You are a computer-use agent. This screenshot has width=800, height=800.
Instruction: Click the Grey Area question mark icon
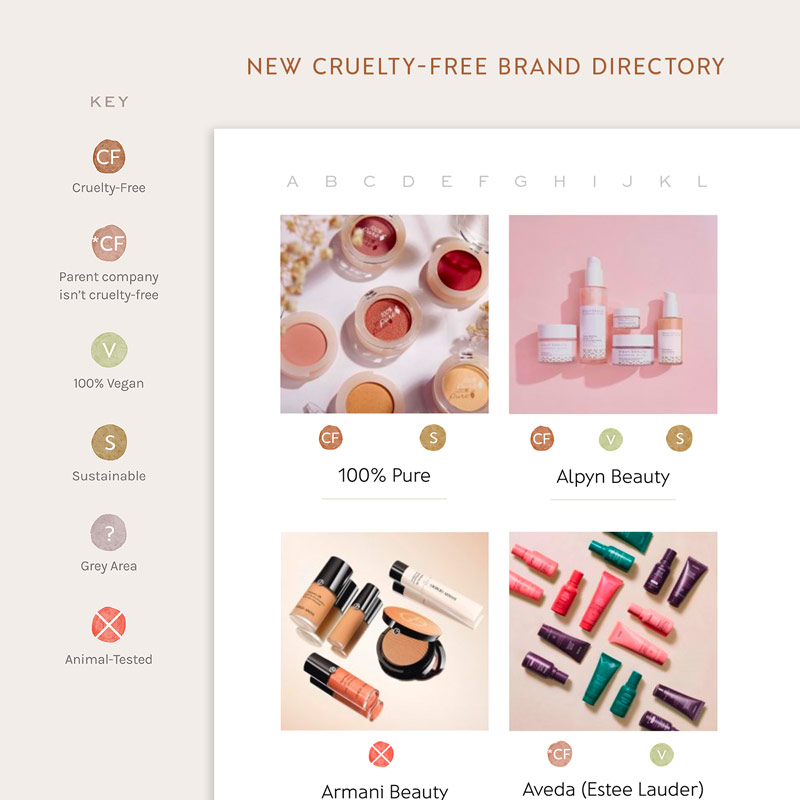point(108,533)
